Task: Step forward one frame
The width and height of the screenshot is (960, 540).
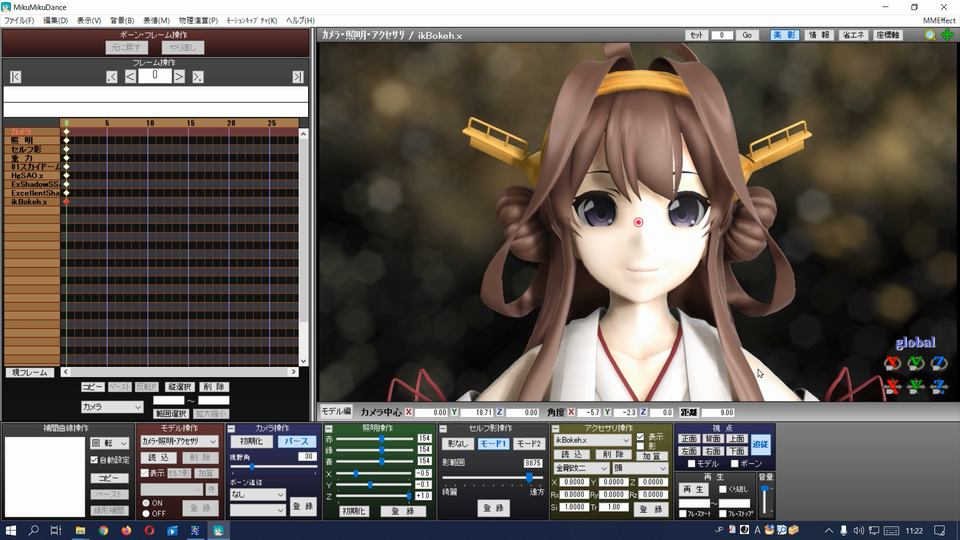Action: pyautogui.click(x=179, y=77)
